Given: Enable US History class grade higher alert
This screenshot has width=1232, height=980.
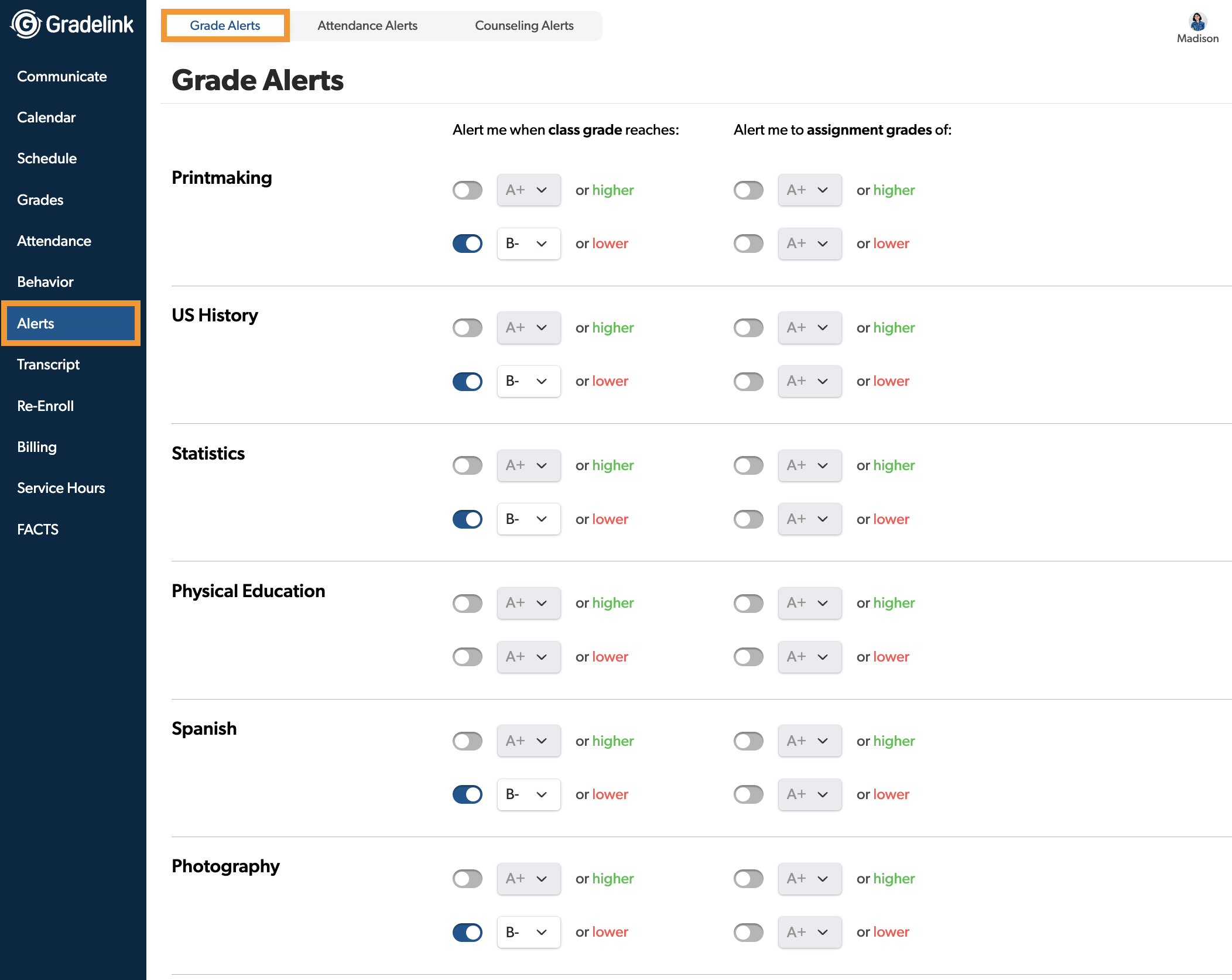Looking at the screenshot, I should coord(467,328).
